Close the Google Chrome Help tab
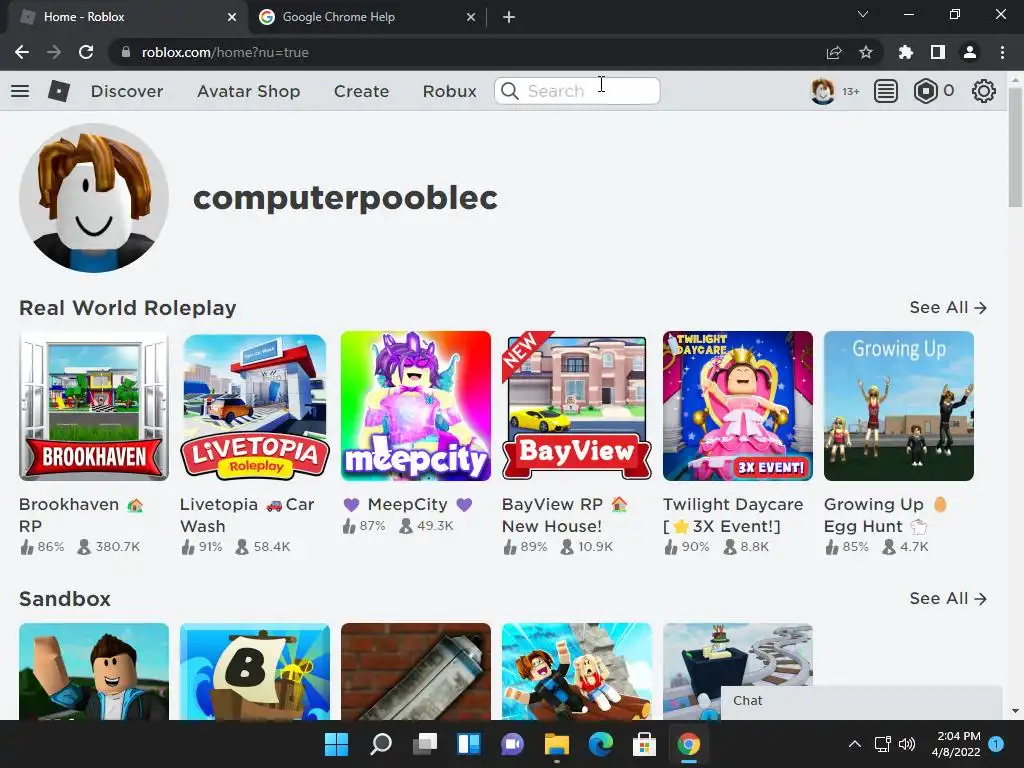Image resolution: width=1024 pixels, height=768 pixels. [471, 17]
